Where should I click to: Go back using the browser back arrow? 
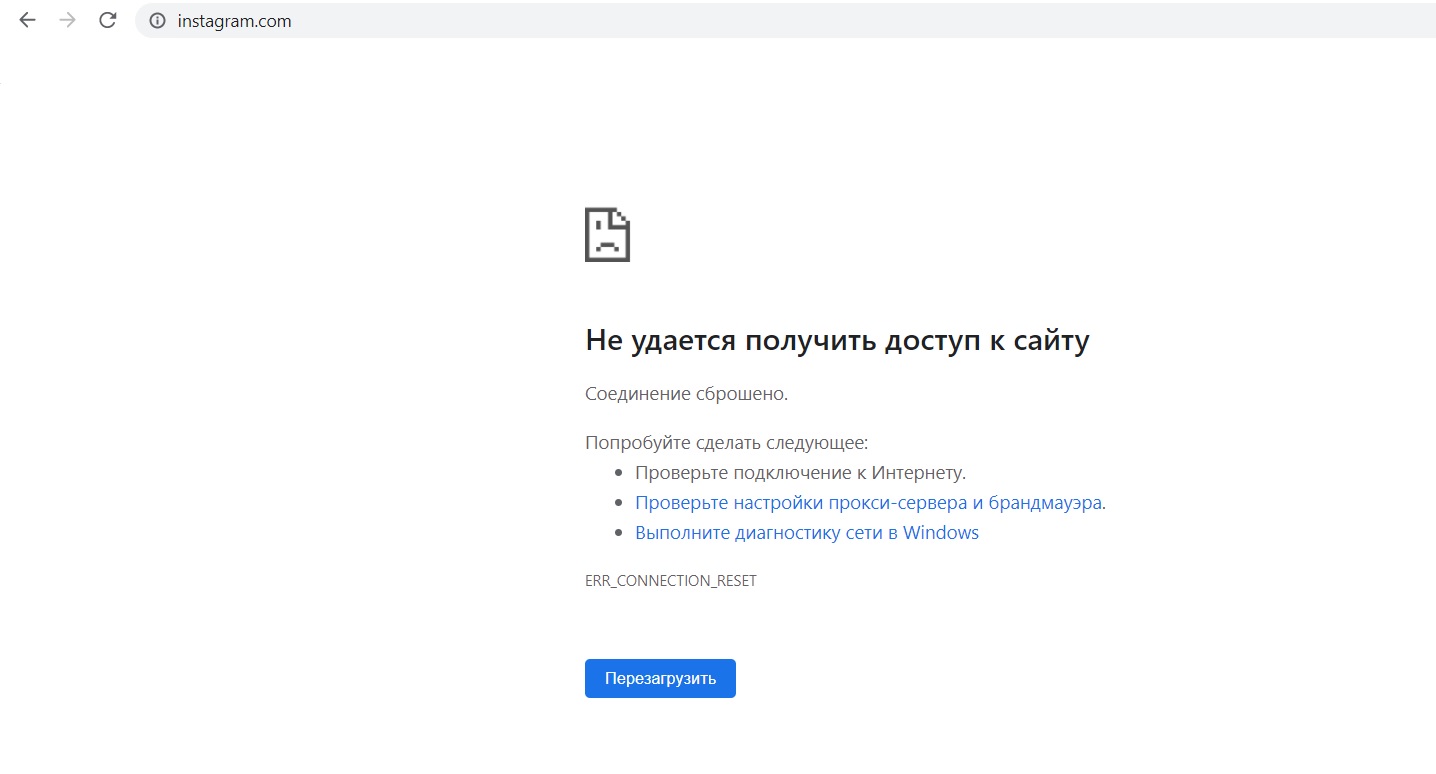(27, 20)
